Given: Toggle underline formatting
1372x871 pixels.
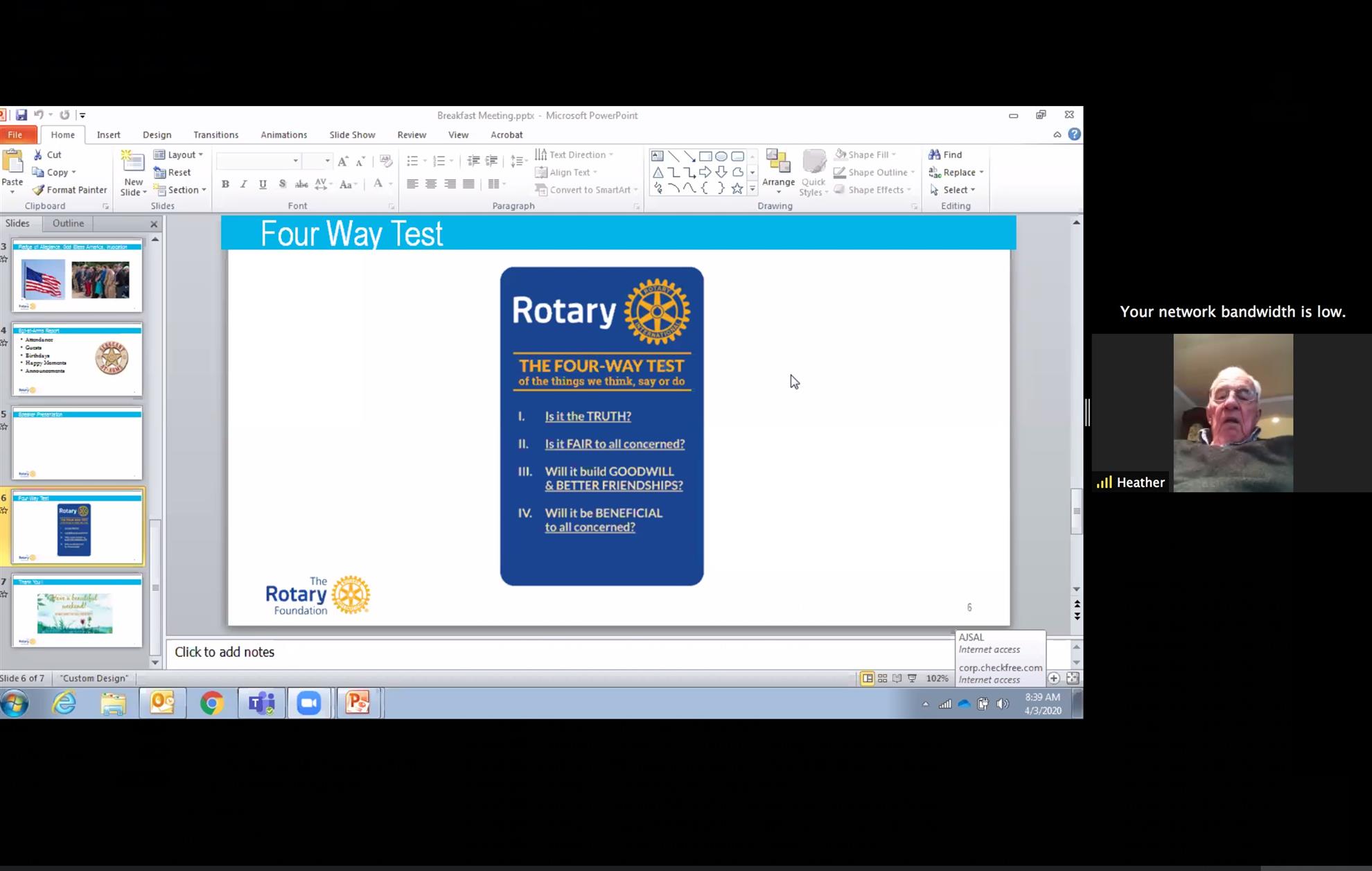Looking at the screenshot, I should click(263, 184).
